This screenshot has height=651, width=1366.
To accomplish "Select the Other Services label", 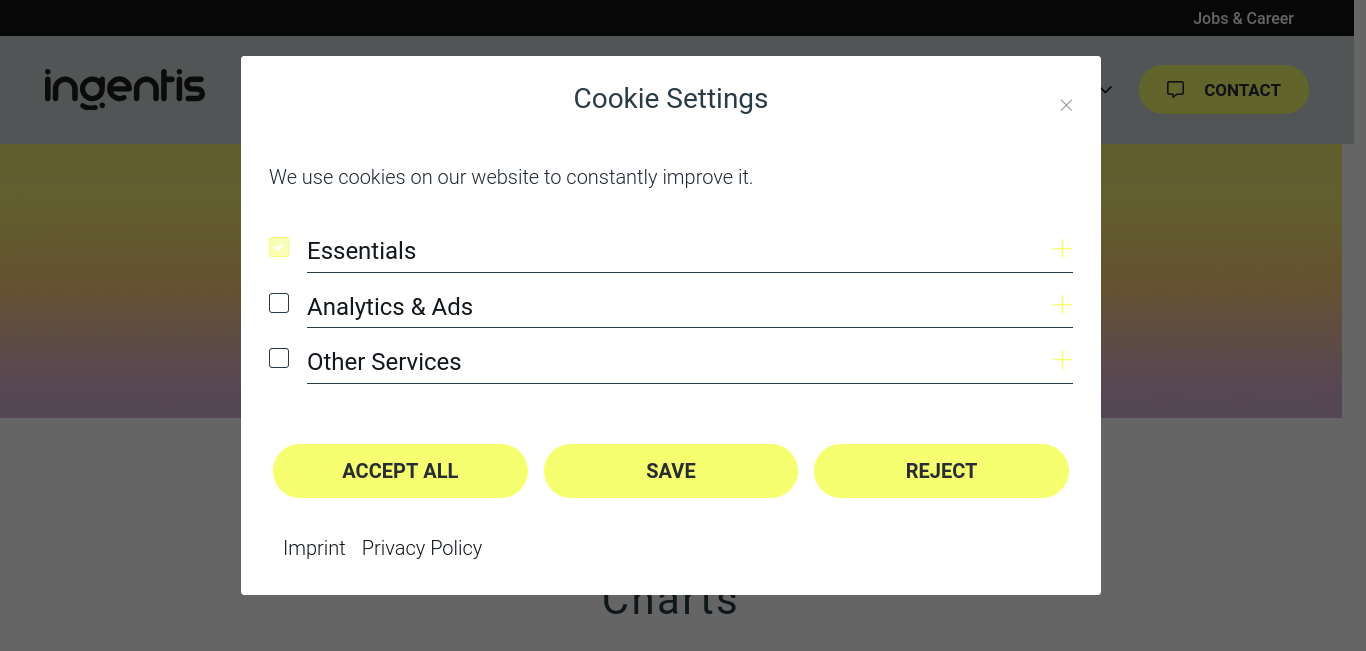I will click(x=384, y=362).
